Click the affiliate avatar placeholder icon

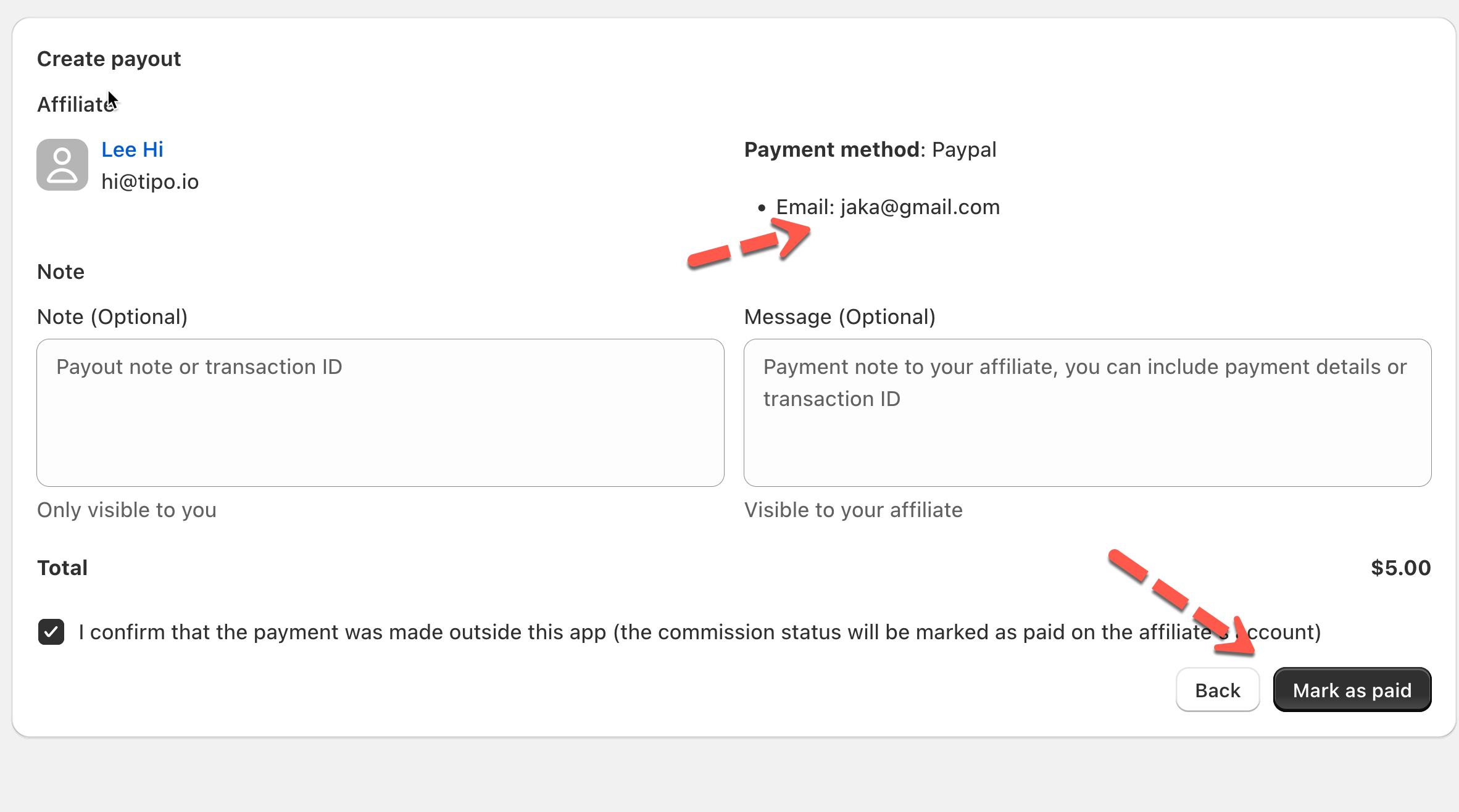(62, 165)
